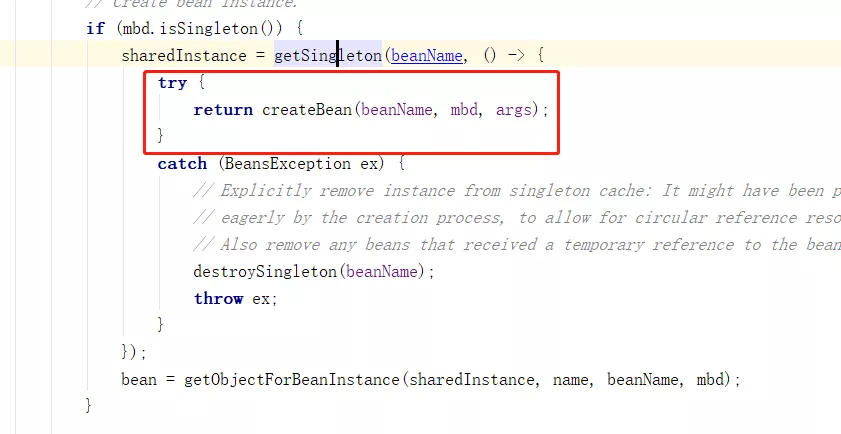Click the 'try' keyword

coord(172,83)
